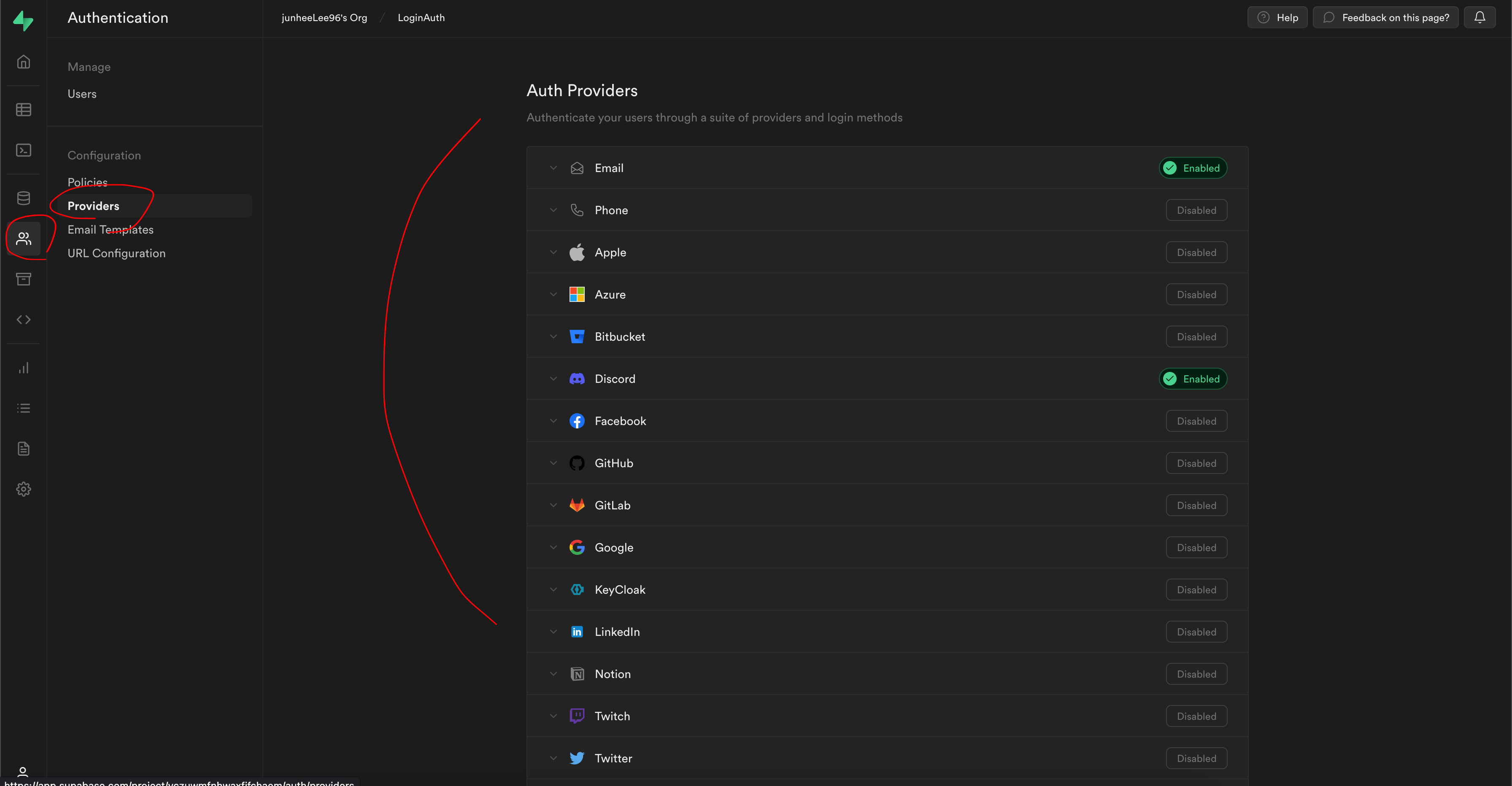Open the Notion provider row label
Viewport: 1512px width, 786px height.
pos(613,674)
